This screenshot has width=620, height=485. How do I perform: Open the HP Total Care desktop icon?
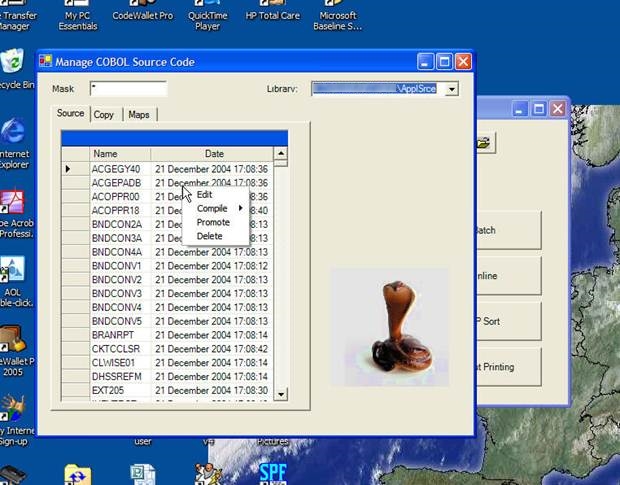click(x=272, y=11)
